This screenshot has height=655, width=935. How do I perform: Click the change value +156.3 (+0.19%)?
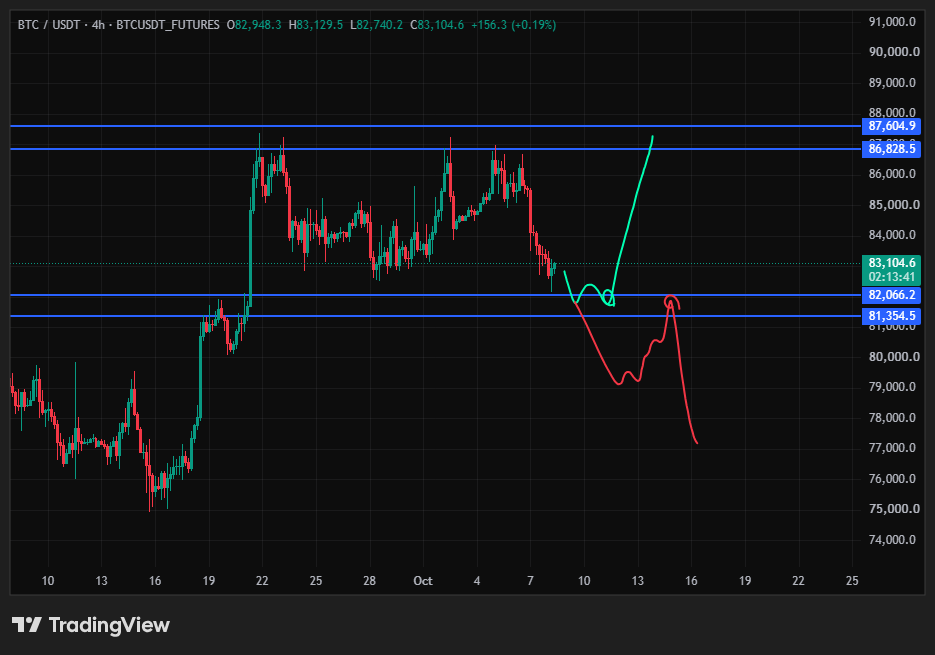[x=513, y=25]
